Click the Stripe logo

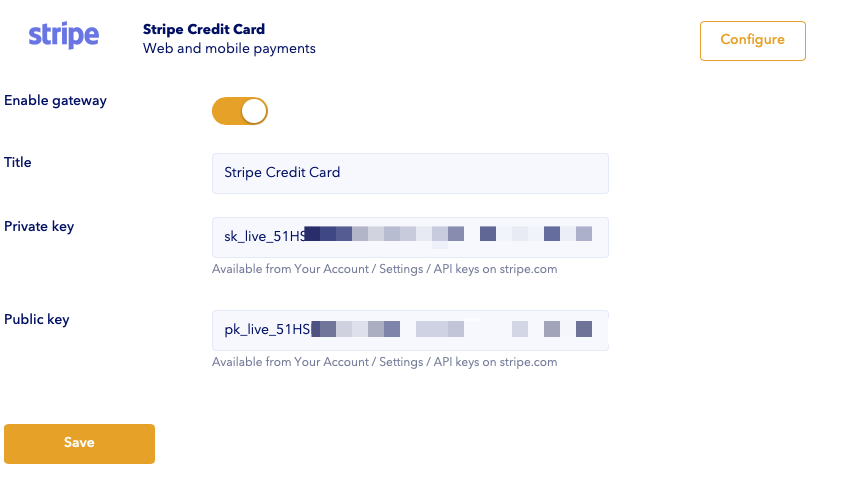click(64, 35)
